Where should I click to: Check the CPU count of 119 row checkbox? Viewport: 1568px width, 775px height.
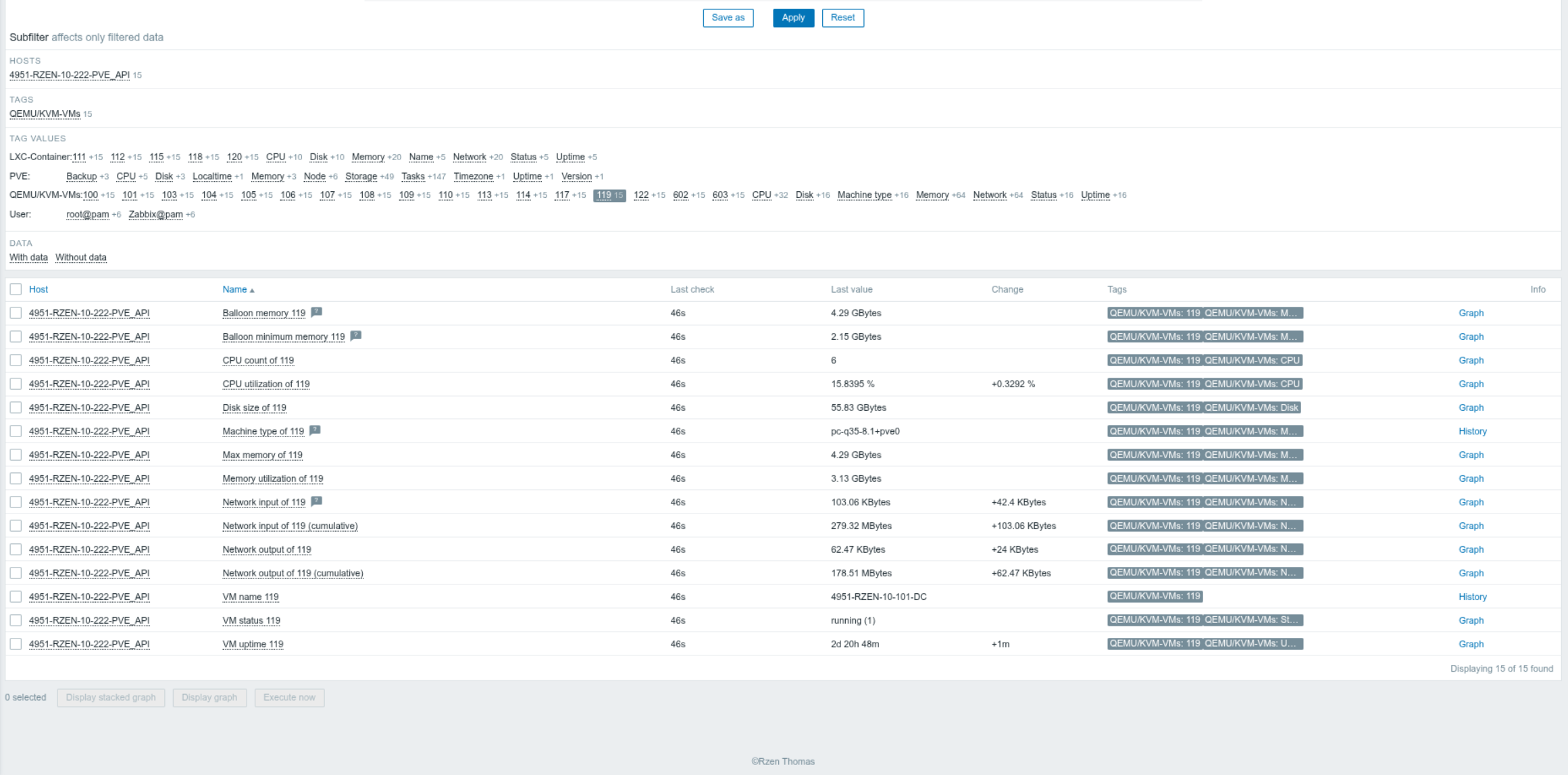pos(16,360)
